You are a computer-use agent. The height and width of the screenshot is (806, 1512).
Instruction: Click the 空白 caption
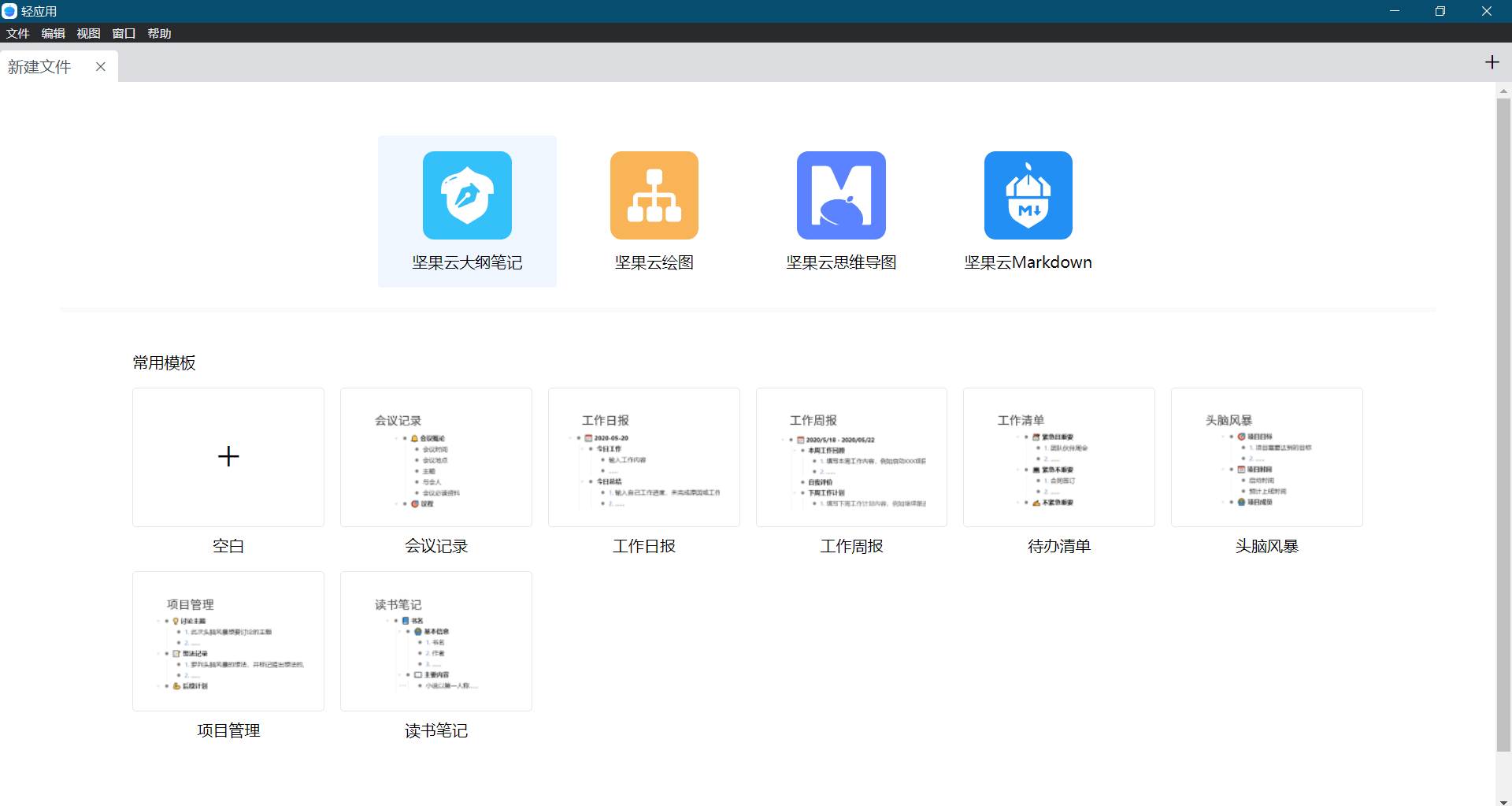pyautogui.click(x=228, y=546)
